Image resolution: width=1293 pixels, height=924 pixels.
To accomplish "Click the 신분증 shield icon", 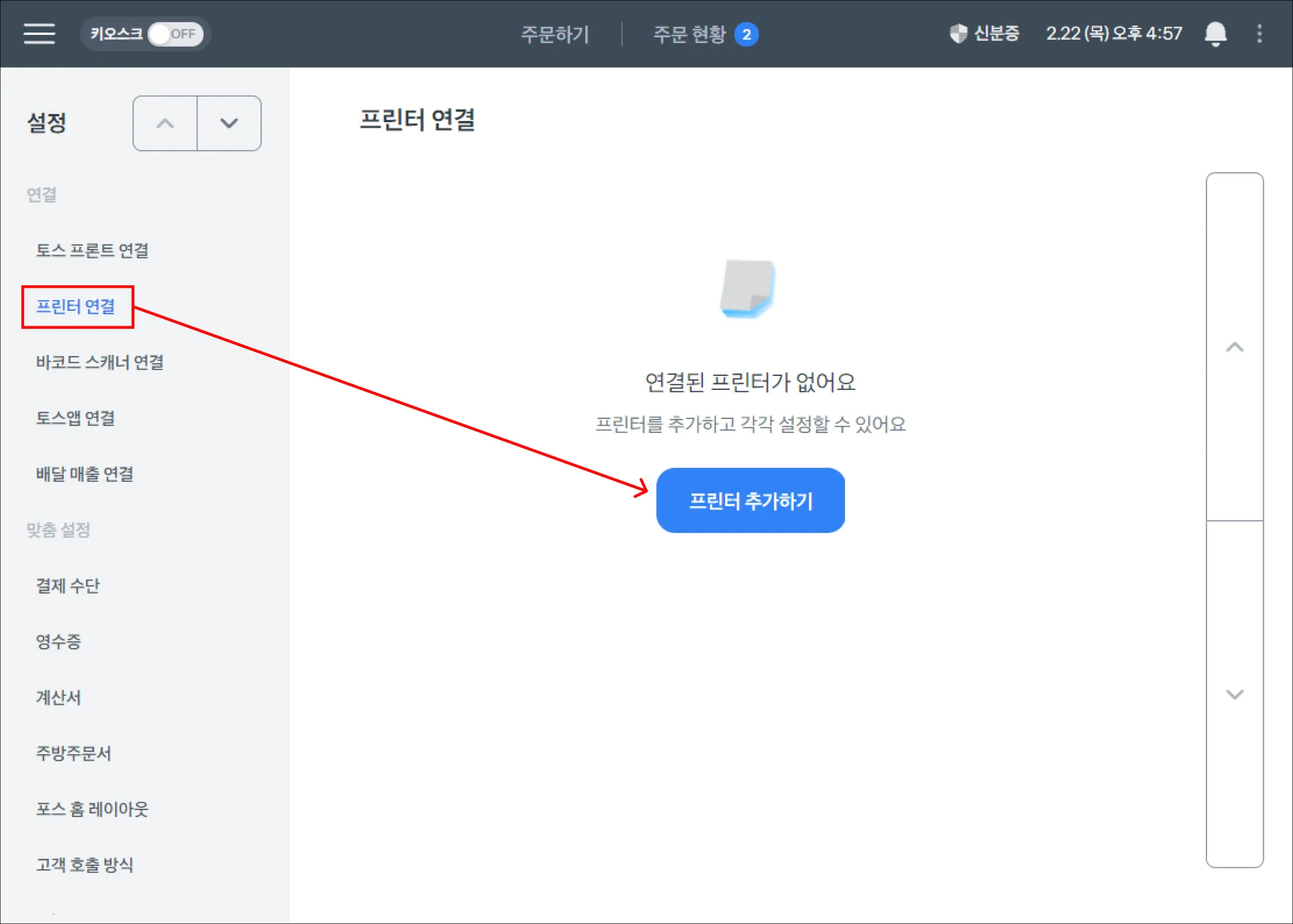I will point(958,33).
